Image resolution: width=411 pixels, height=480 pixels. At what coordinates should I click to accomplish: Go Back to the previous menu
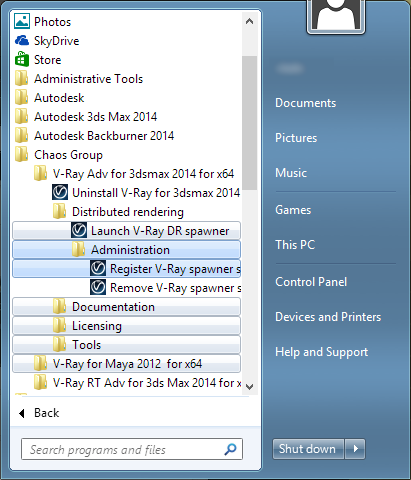[x=39, y=413]
